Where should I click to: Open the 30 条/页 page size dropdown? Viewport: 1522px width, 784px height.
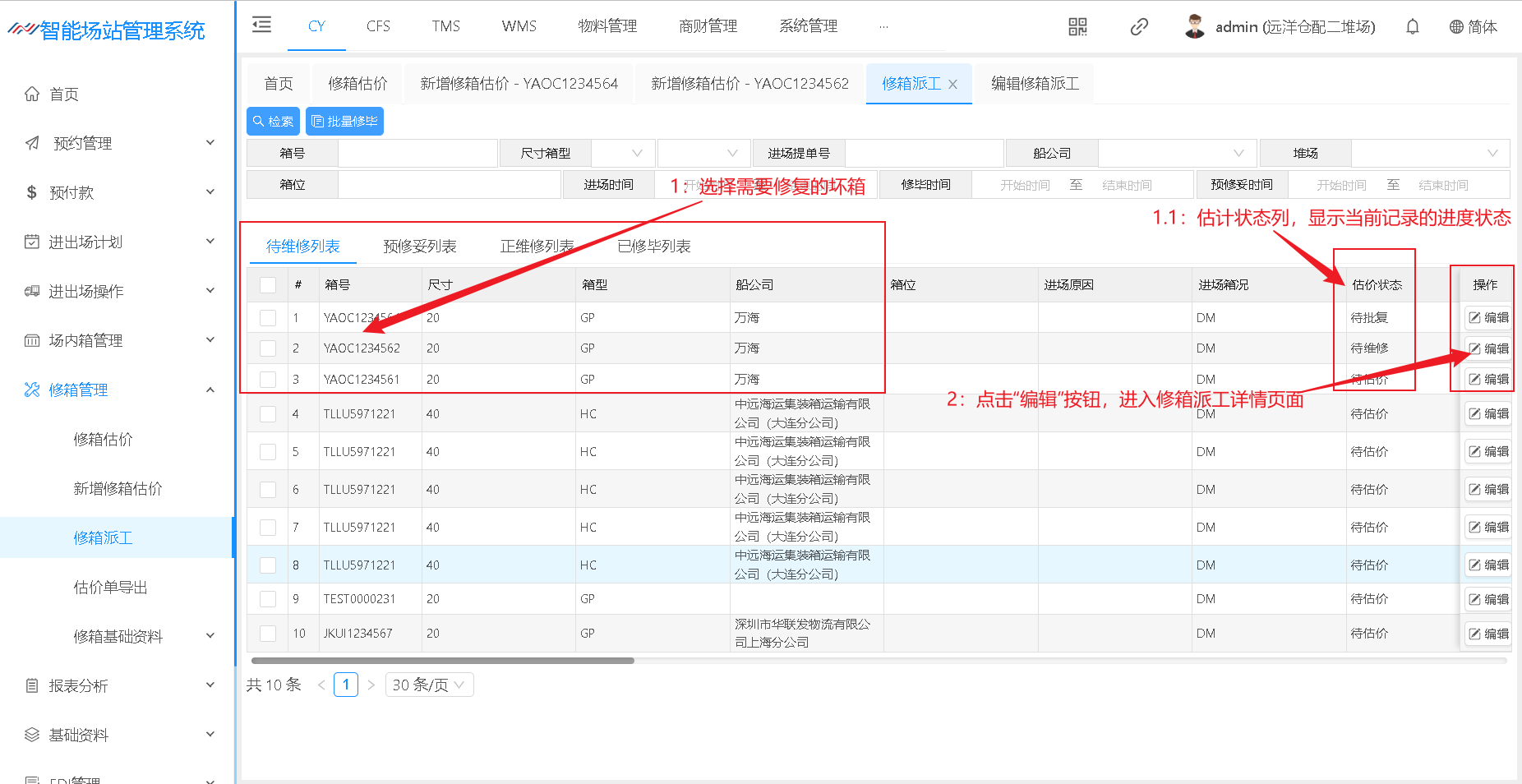pyautogui.click(x=429, y=685)
